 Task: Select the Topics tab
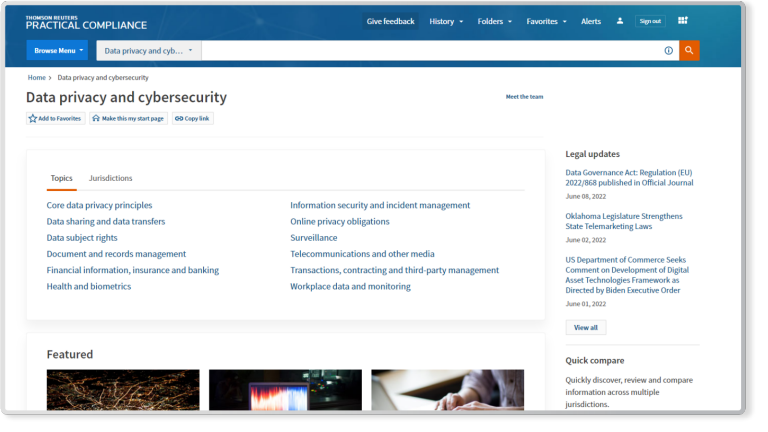tap(61, 178)
